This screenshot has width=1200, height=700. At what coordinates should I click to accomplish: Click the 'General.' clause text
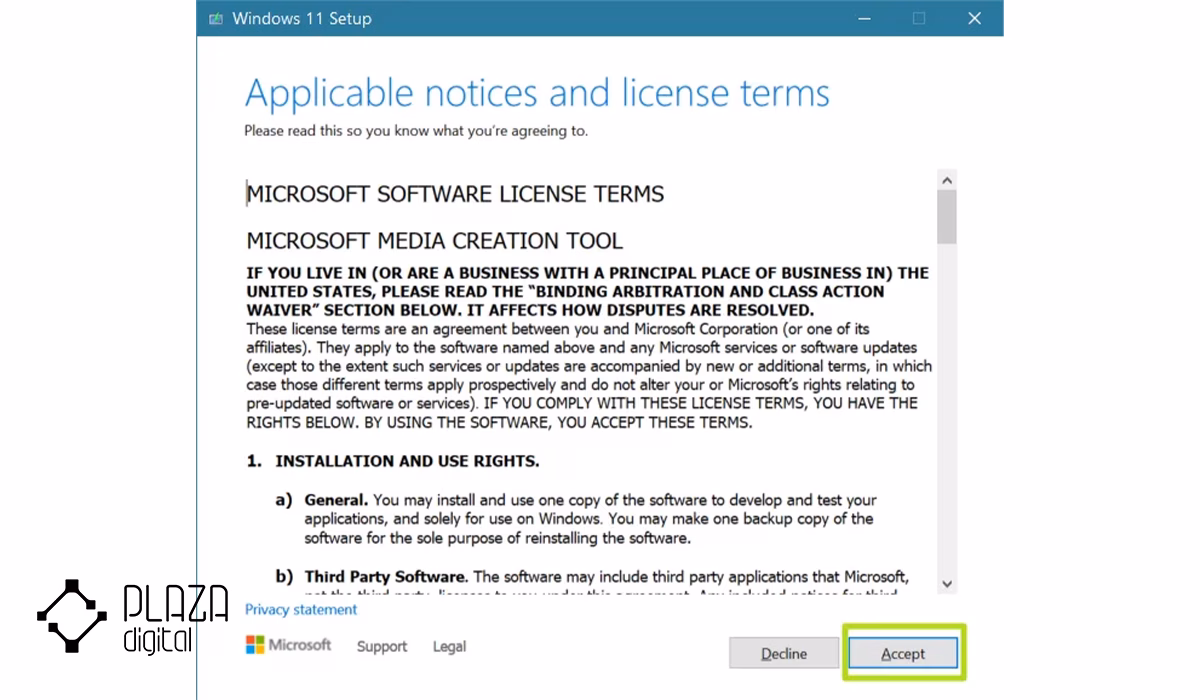click(336, 500)
